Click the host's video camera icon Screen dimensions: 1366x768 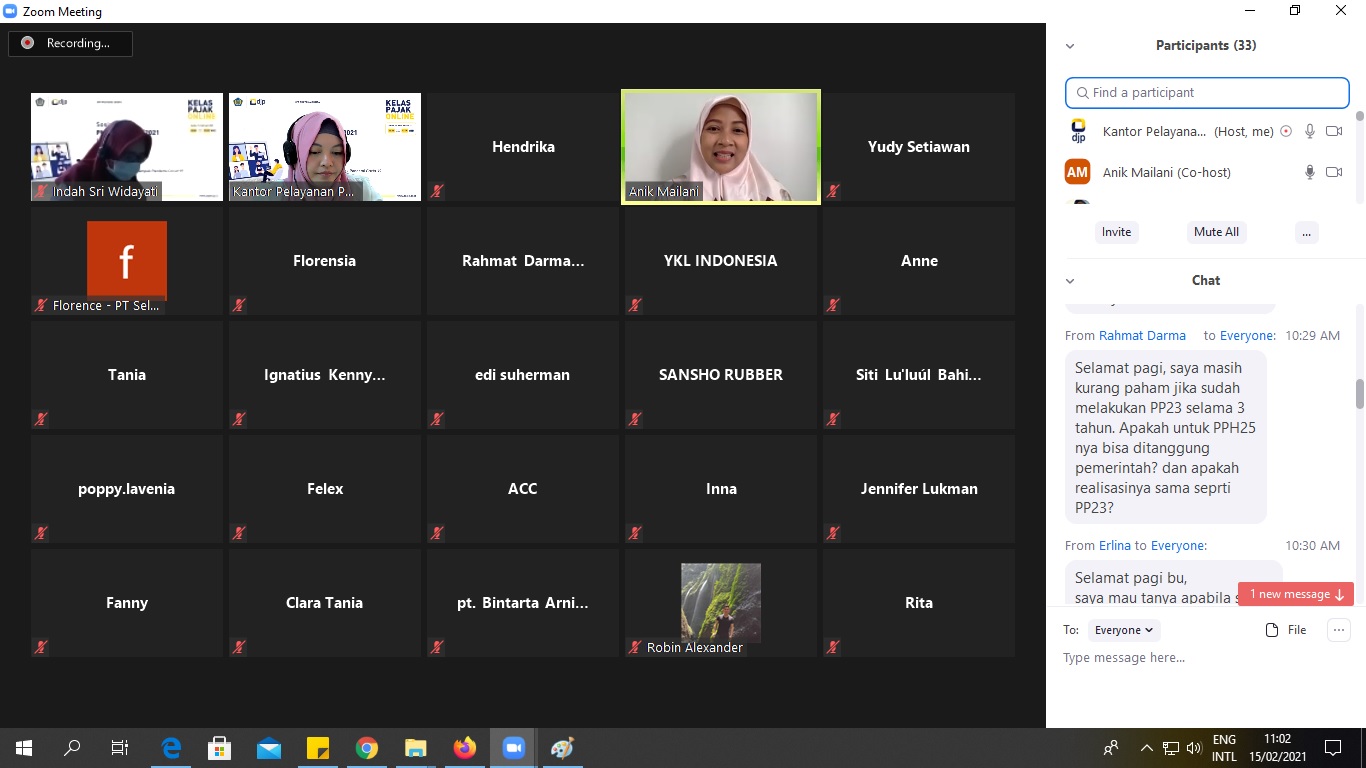tap(1333, 131)
